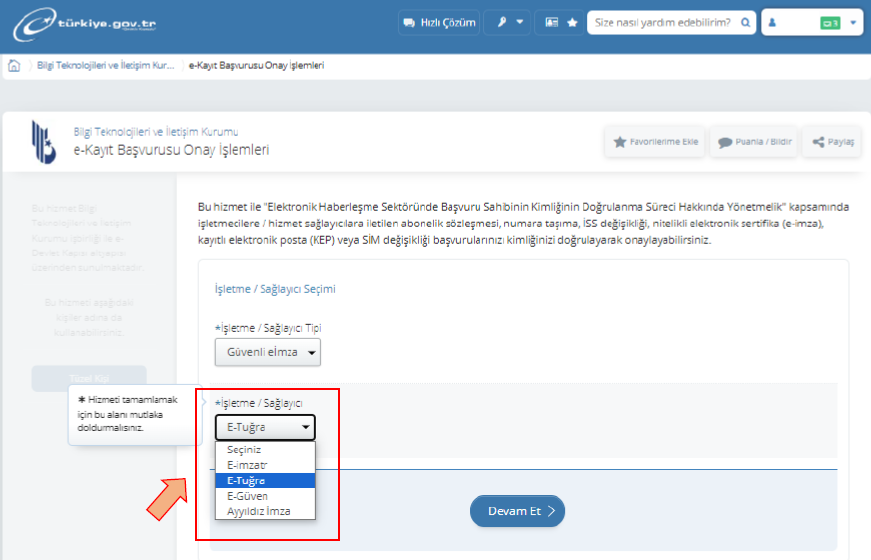This screenshot has height=560, width=871.
Task: Open the türkiye.gov.tr home logo
Action: point(84,24)
